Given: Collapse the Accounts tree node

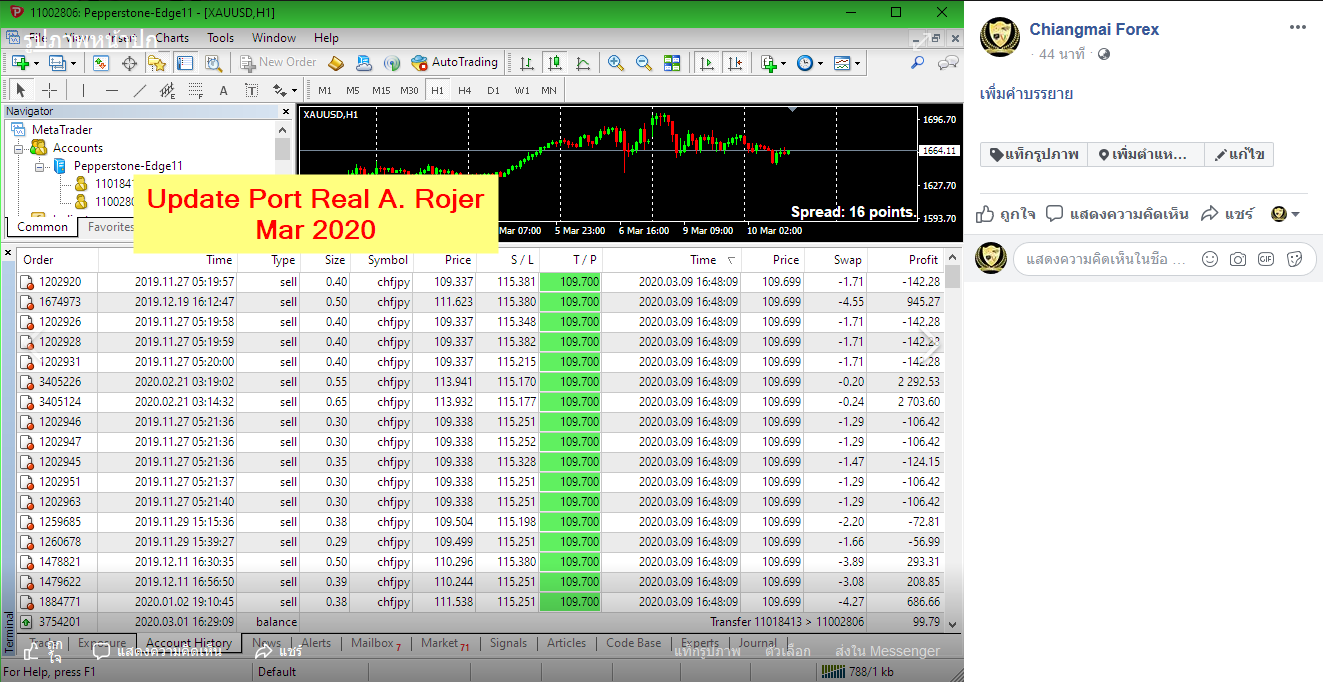Looking at the screenshot, I should pyautogui.click(x=19, y=147).
